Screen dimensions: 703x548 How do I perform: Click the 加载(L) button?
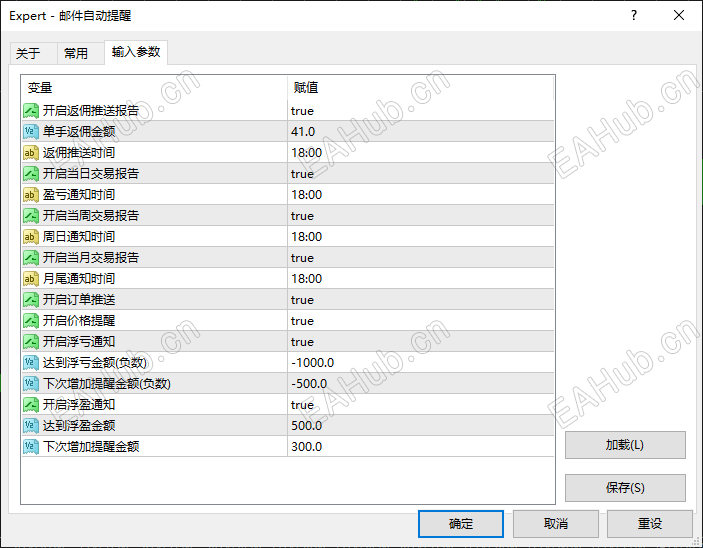click(625, 445)
